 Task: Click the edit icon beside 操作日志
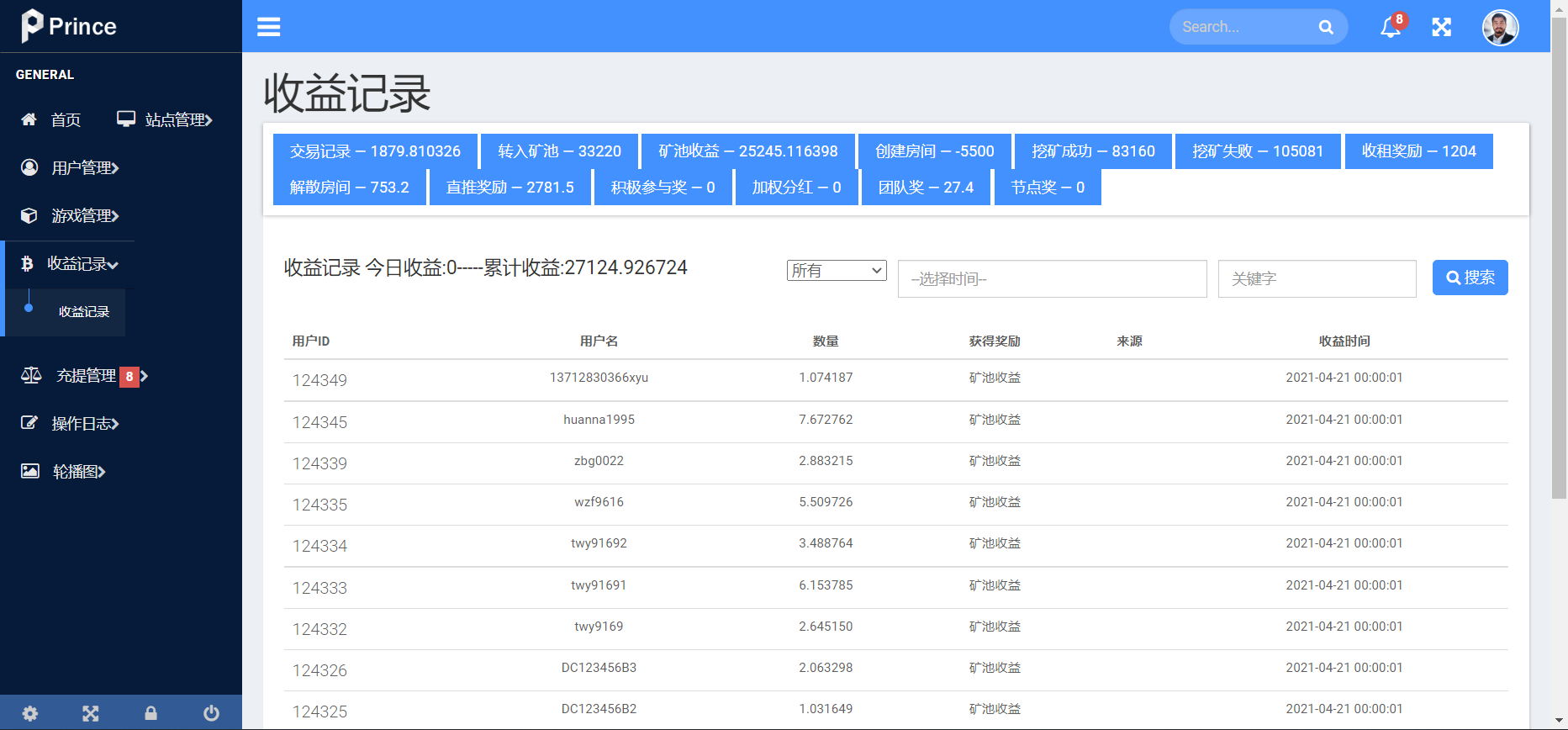coord(29,423)
